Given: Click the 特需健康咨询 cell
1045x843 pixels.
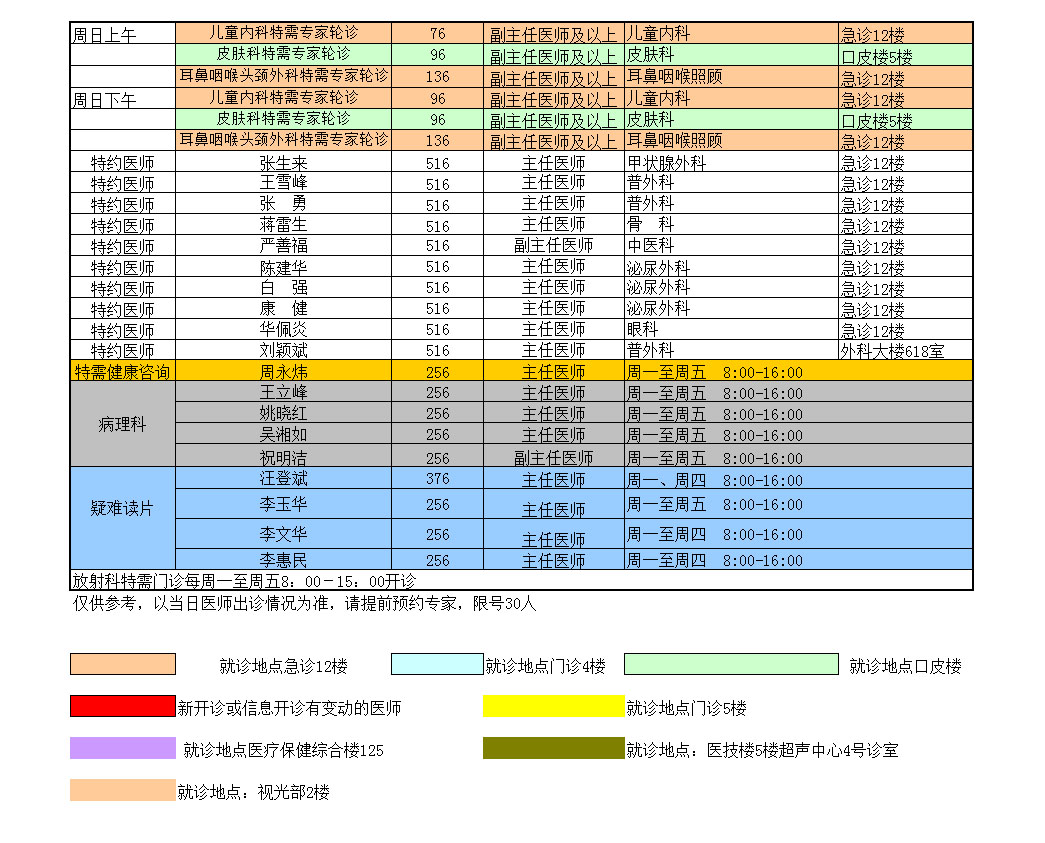Looking at the screenshot, I should tap(123, 371).
